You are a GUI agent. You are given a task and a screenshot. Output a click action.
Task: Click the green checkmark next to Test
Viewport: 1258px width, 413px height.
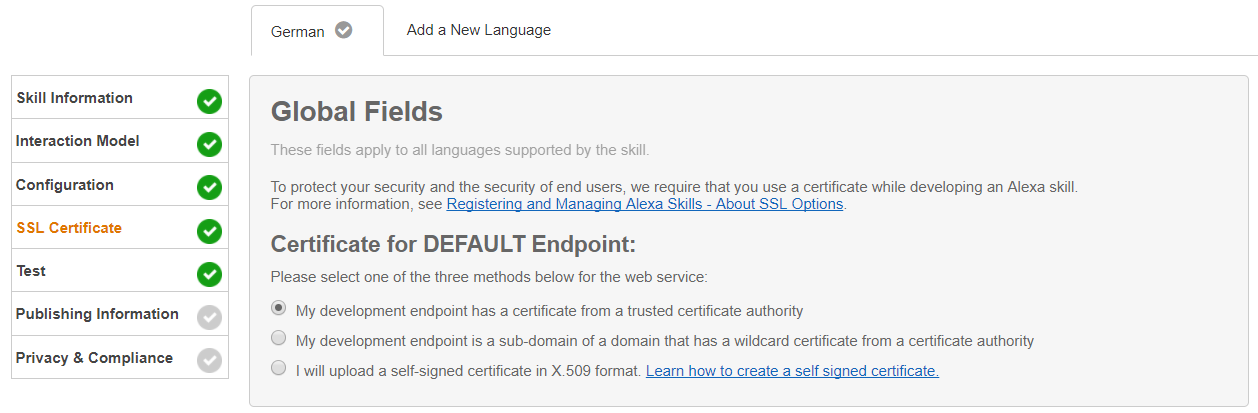pyautogui.click(x=209, y=274)
